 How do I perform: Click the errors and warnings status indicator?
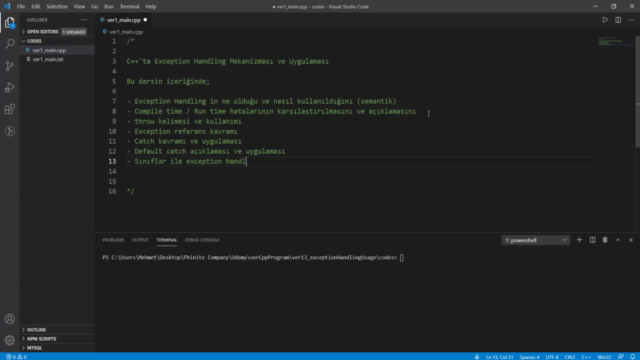click(x=16, y=357)
